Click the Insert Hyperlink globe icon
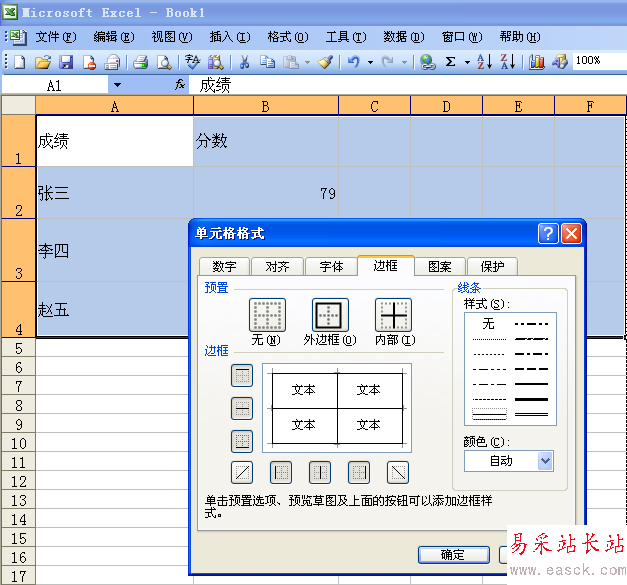Screen dimensions: 627x585 (427, 62)
